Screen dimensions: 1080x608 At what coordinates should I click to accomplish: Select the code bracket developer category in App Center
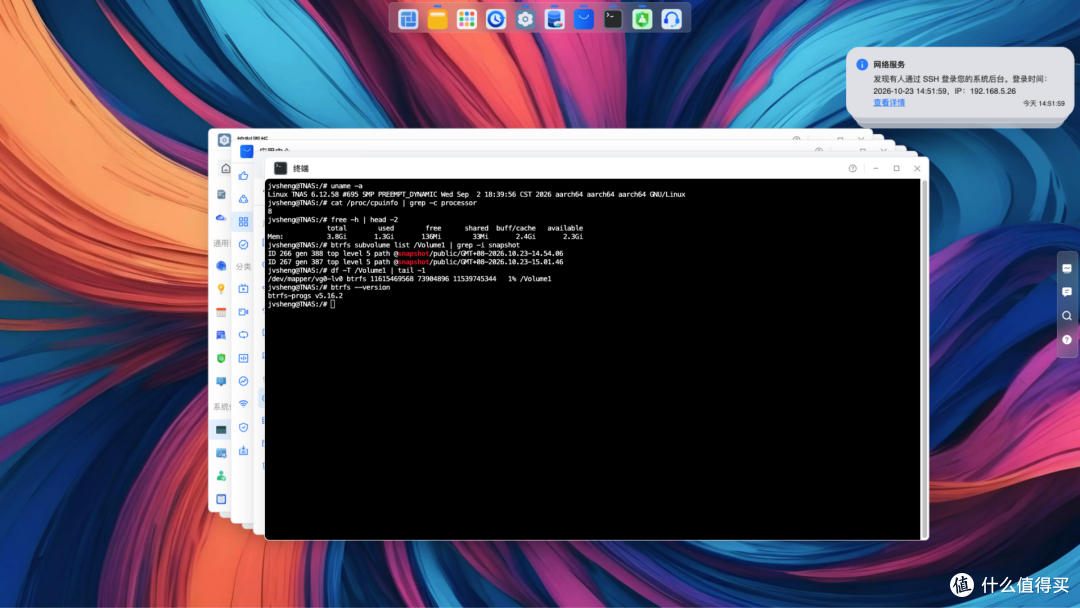[243, 358]
